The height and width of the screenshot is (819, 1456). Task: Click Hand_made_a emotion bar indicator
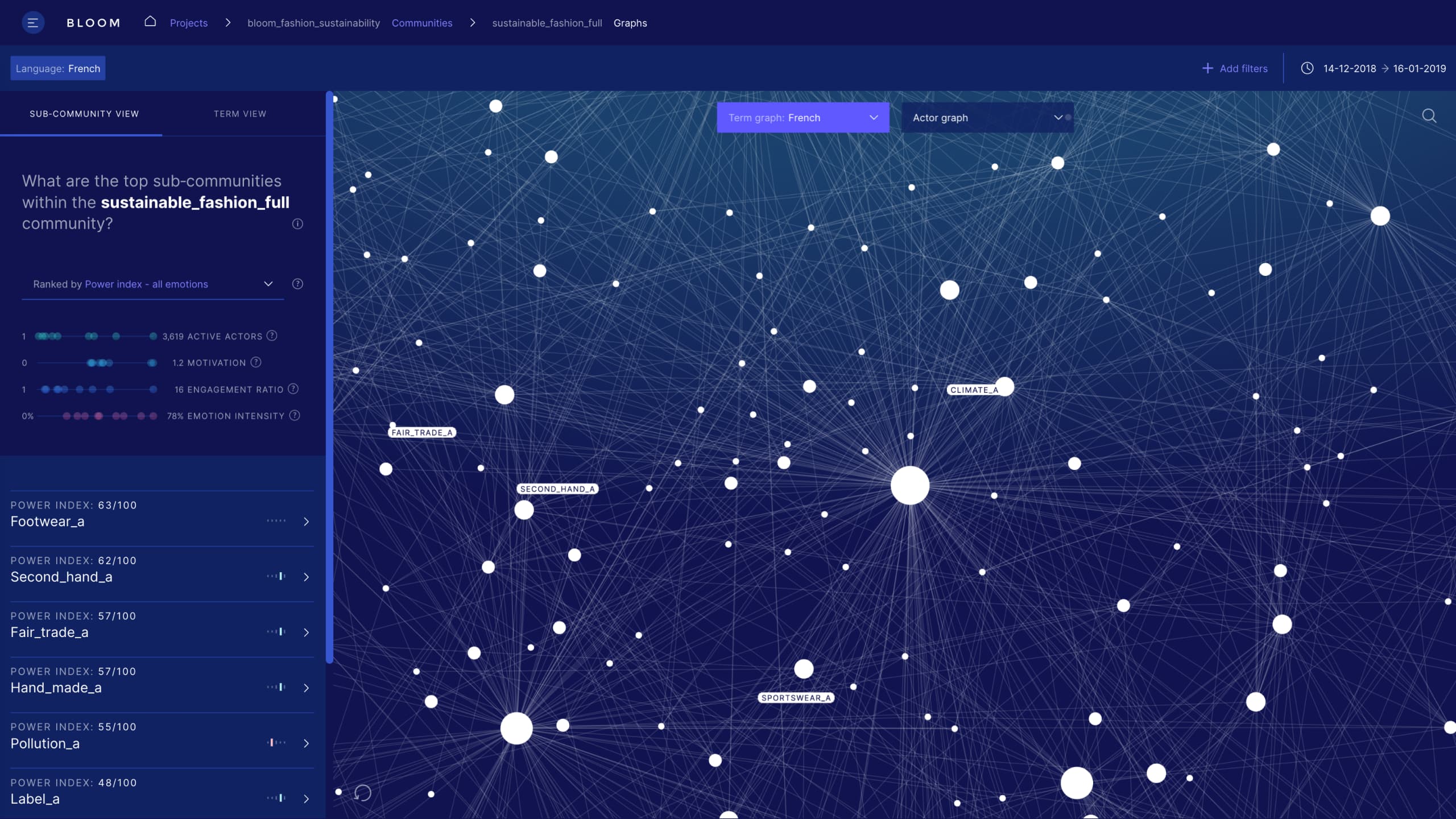click(x=276, y=687)
